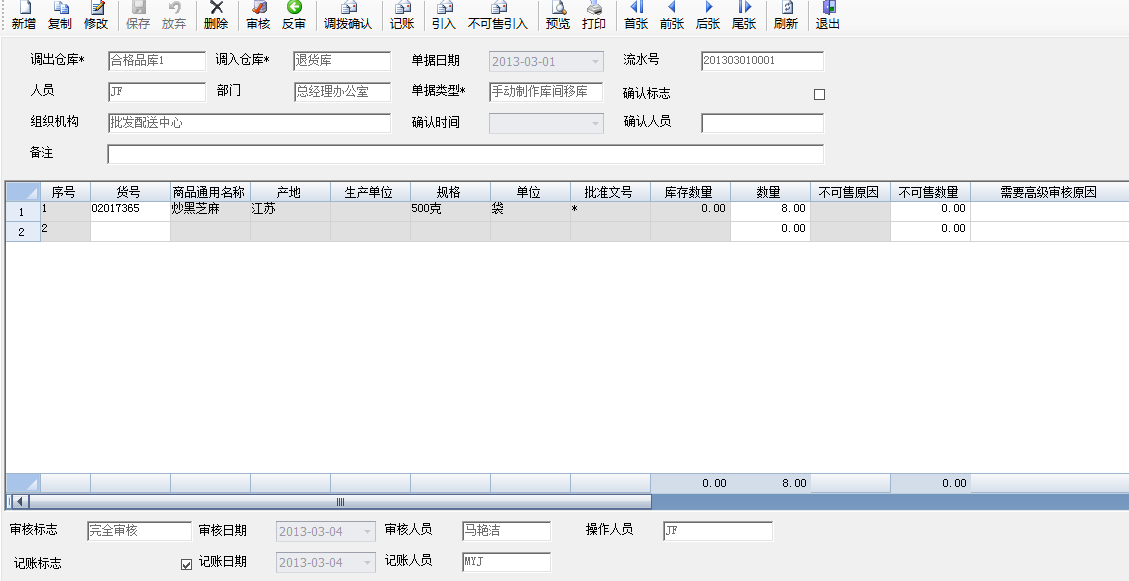The height and width of the screenshot is (581, 1129).
Task: Click the 江苏 origin cell
Action: 290,211
